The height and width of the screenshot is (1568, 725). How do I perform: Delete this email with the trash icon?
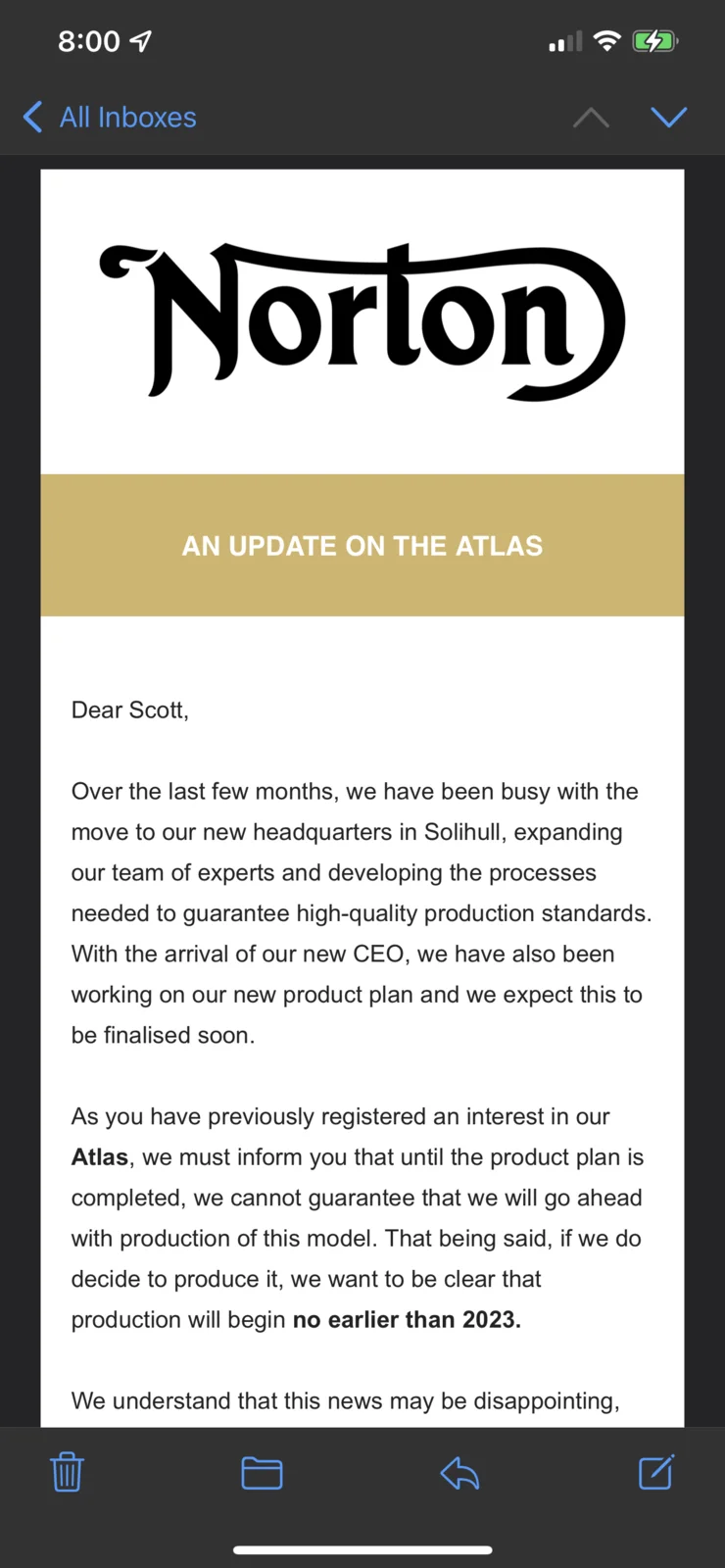click(x=67, y=1472)
